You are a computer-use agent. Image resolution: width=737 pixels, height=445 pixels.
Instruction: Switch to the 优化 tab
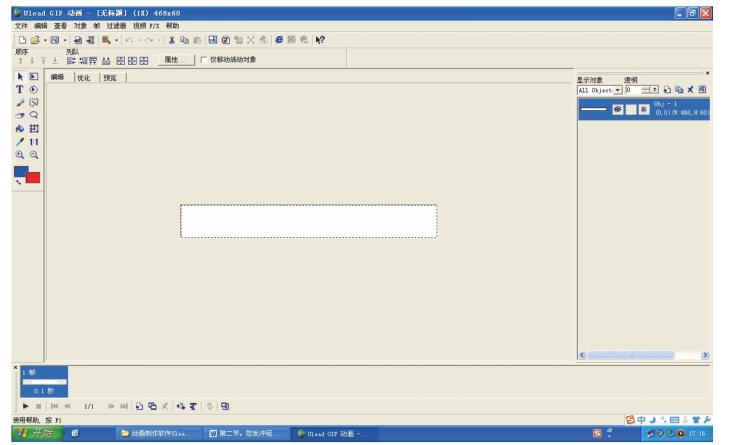pyautogui.click(x=84, y=78)
